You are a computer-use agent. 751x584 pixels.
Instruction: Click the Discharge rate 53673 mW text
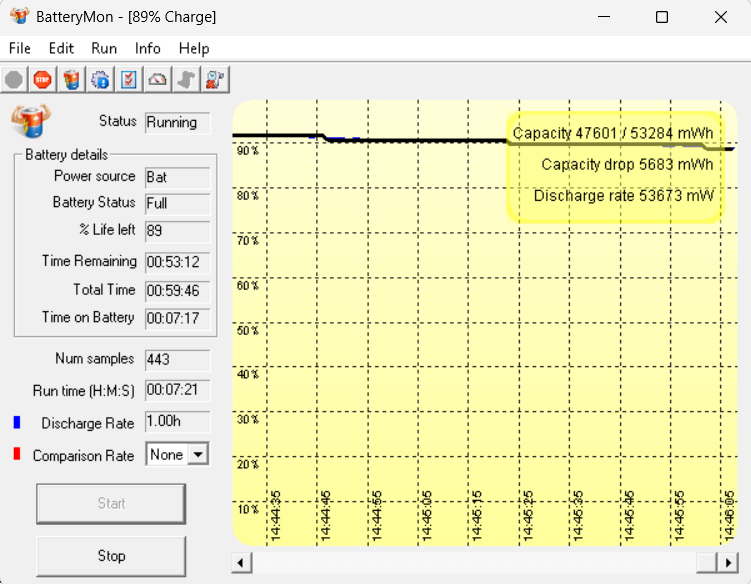coord(624,196)
